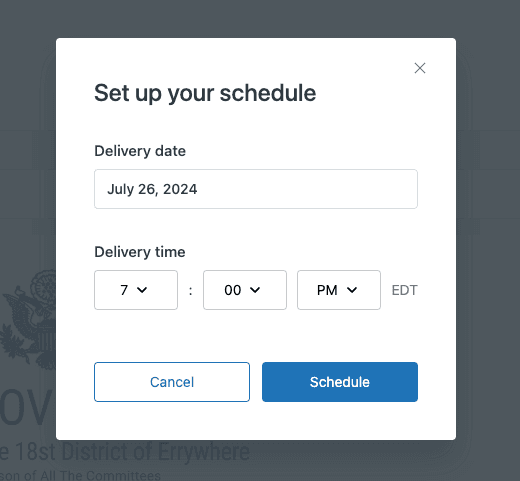
Task: Cancel the scheduling dialog
Action: click(x=172, y=382)
